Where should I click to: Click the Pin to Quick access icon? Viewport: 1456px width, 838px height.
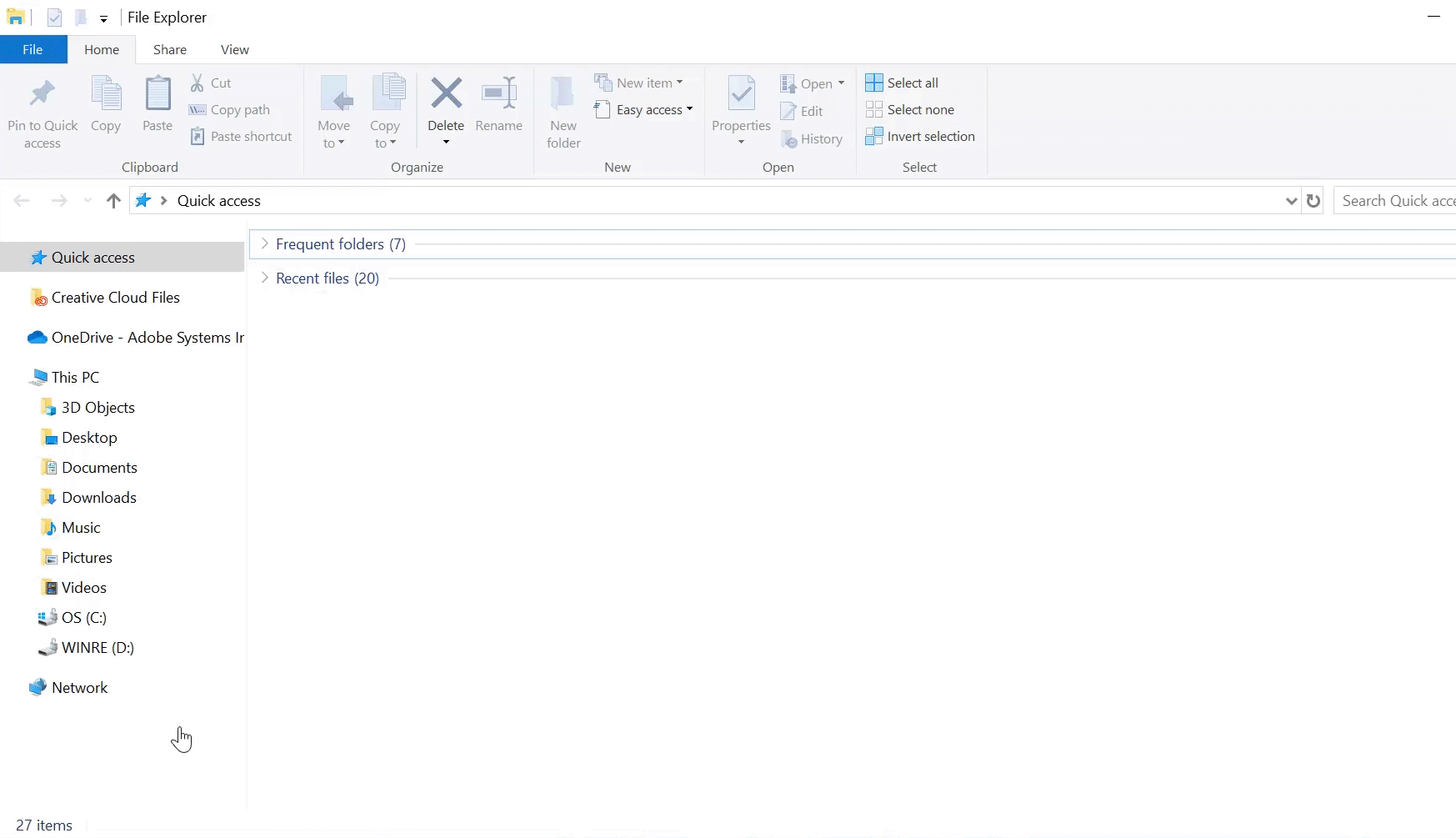click(42, 93)
